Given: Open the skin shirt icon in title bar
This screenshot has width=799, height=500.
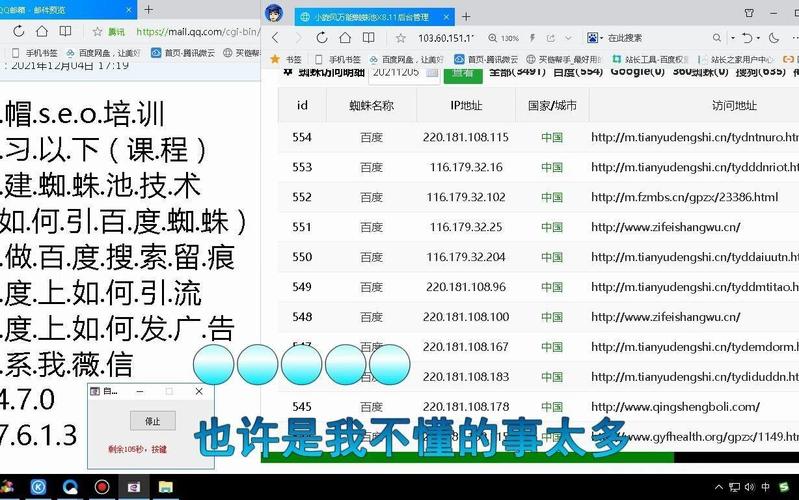Looking at the screenshot, I should (x=749, y=13).
